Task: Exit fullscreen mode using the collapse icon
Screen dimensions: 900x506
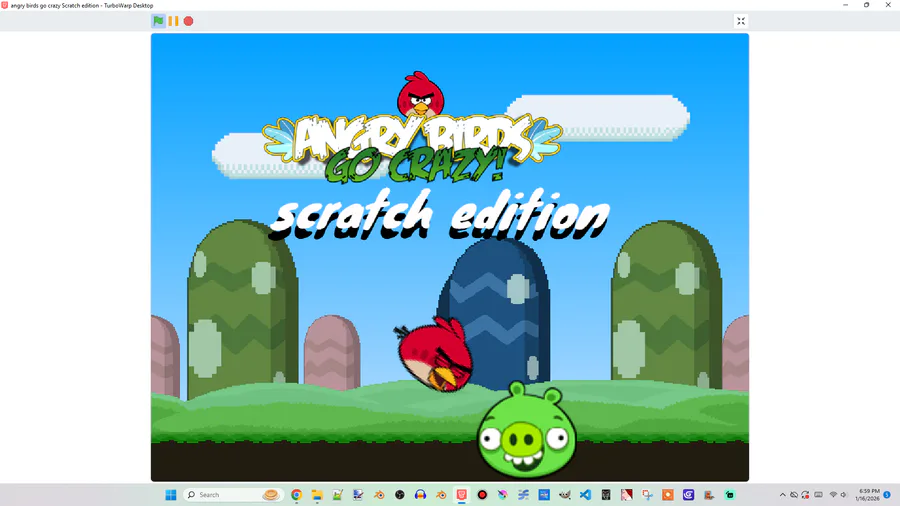Action: click(741, 21)
